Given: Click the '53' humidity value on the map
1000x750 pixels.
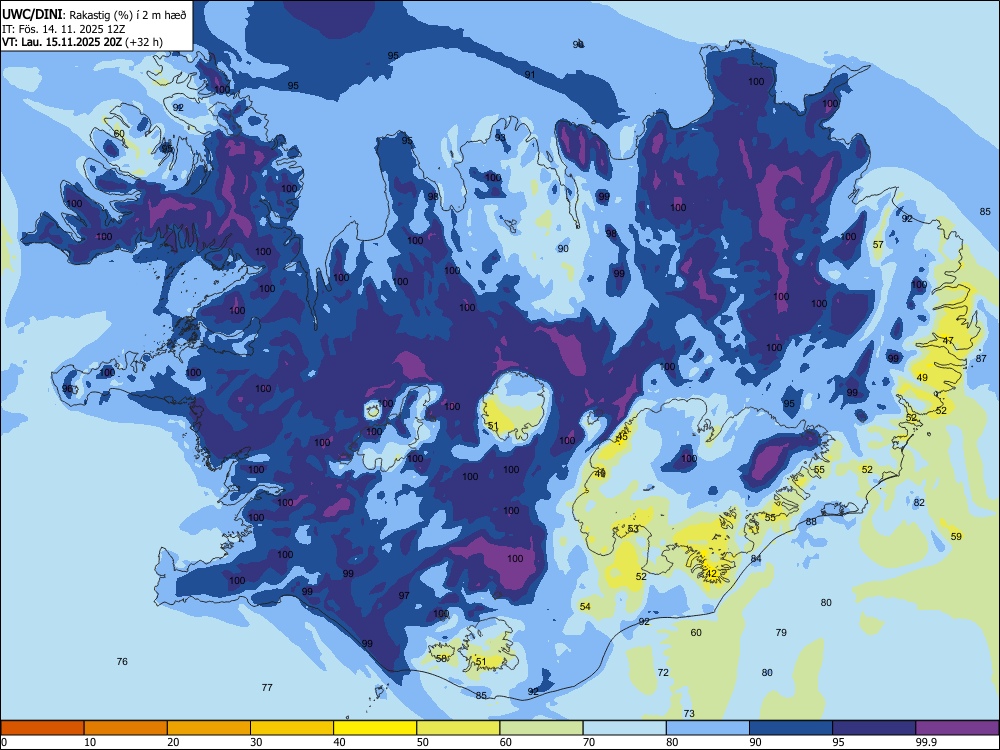Looking at the screenshot, I should [633, 529].
